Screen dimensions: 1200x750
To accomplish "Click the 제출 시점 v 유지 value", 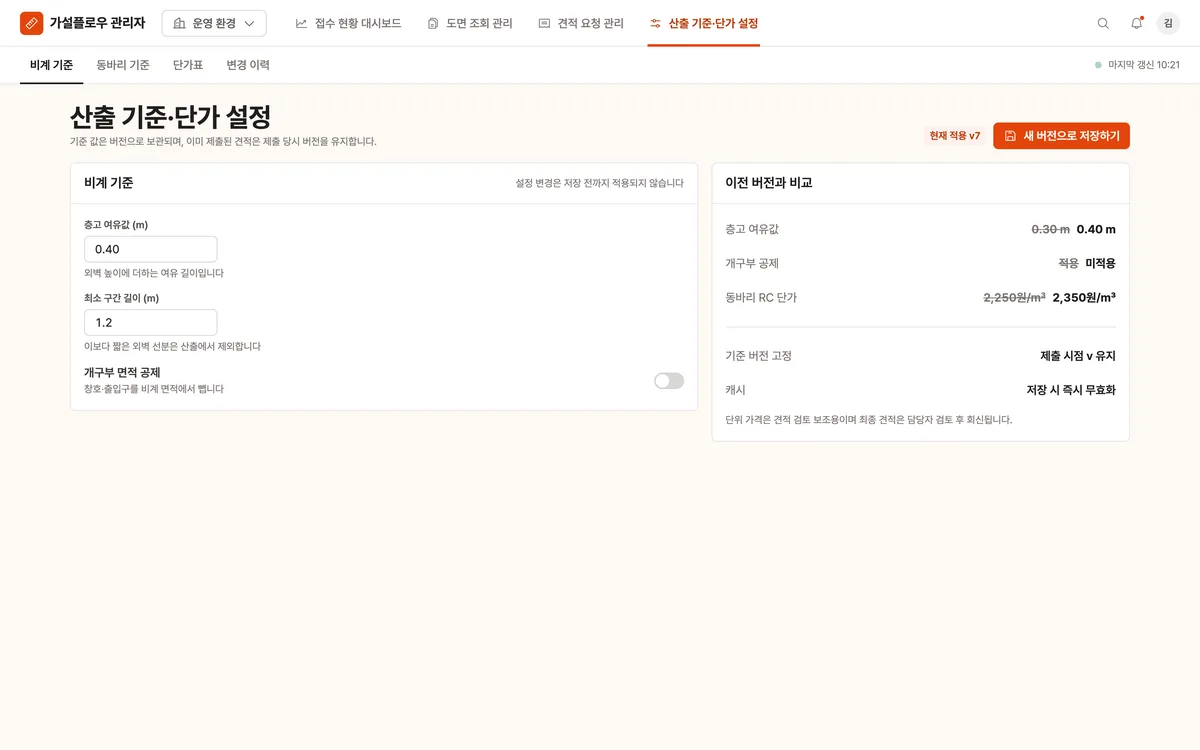I will [x=1078, y=356].
